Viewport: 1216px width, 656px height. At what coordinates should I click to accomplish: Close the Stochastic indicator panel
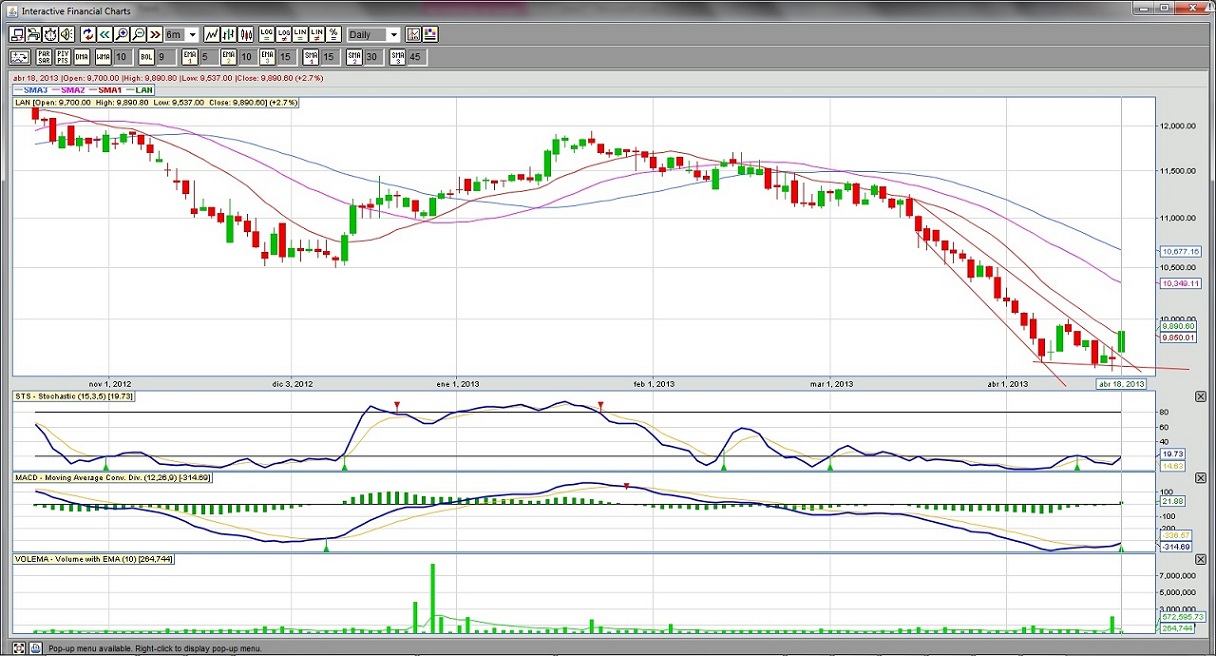pos(1201,397)
